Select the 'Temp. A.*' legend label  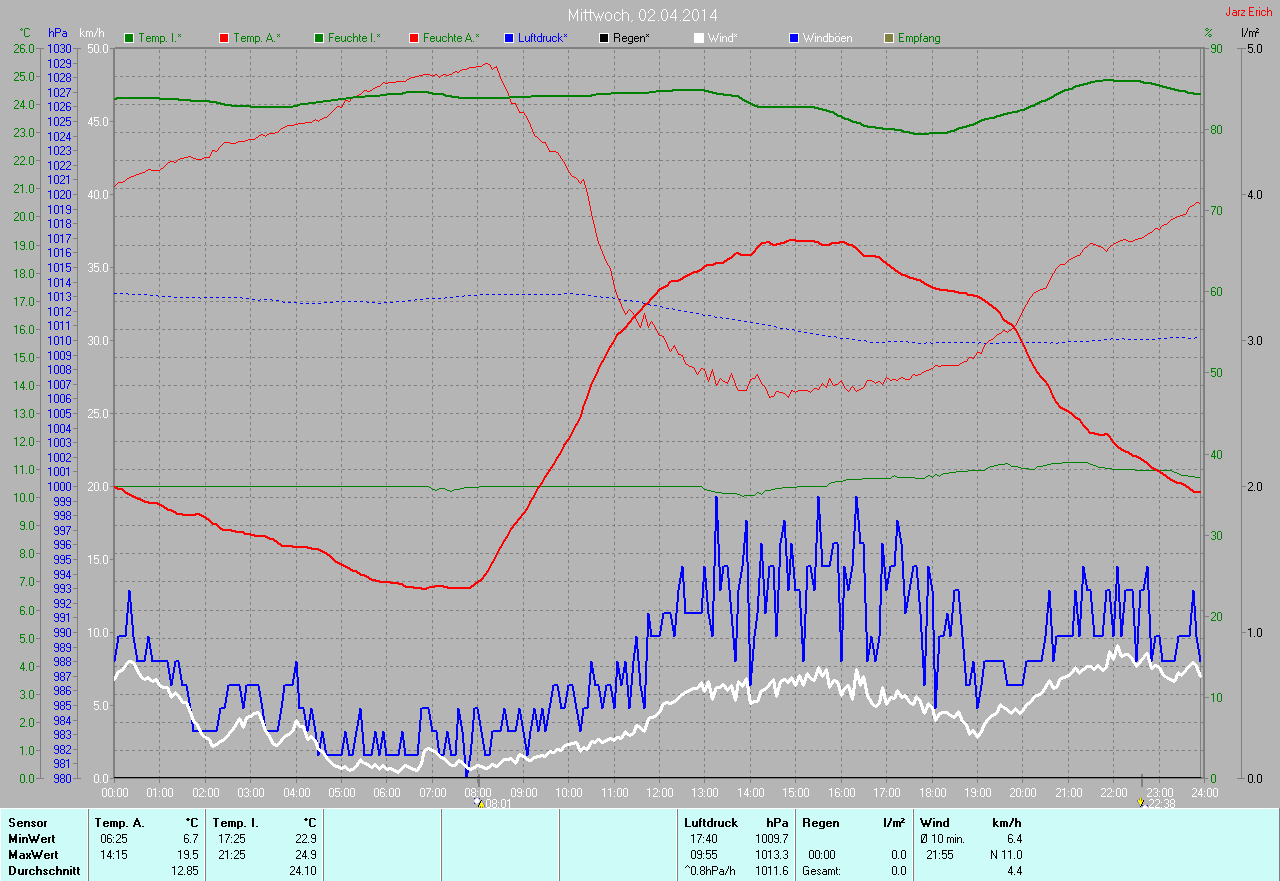tap(257, 38)
